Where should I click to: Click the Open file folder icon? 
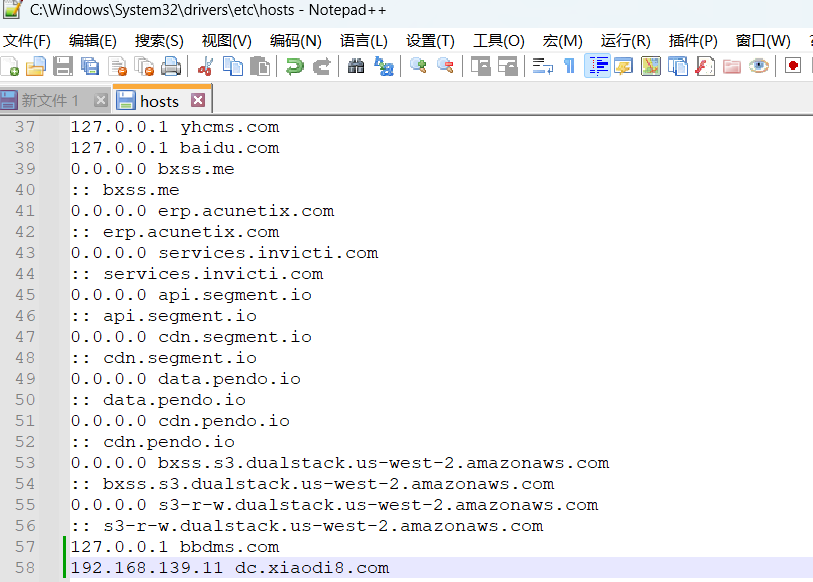36,66
